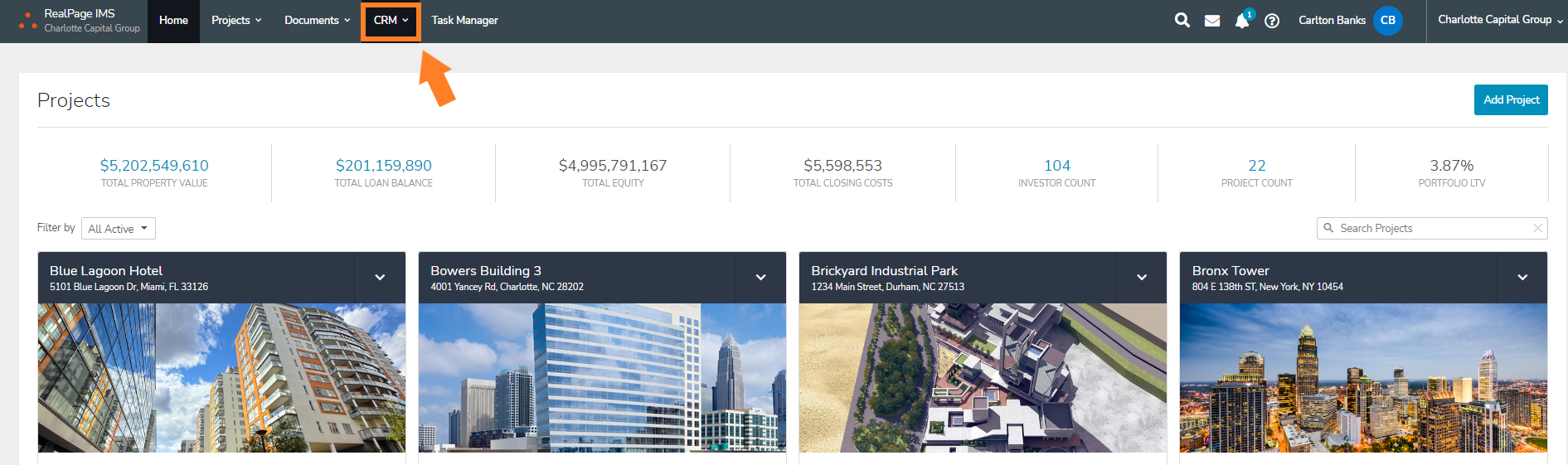Image resolution: width=1568 pixels, height=465 pixels.
Task: Click the Bronx Tower skyline photo
Action: 1363,378
